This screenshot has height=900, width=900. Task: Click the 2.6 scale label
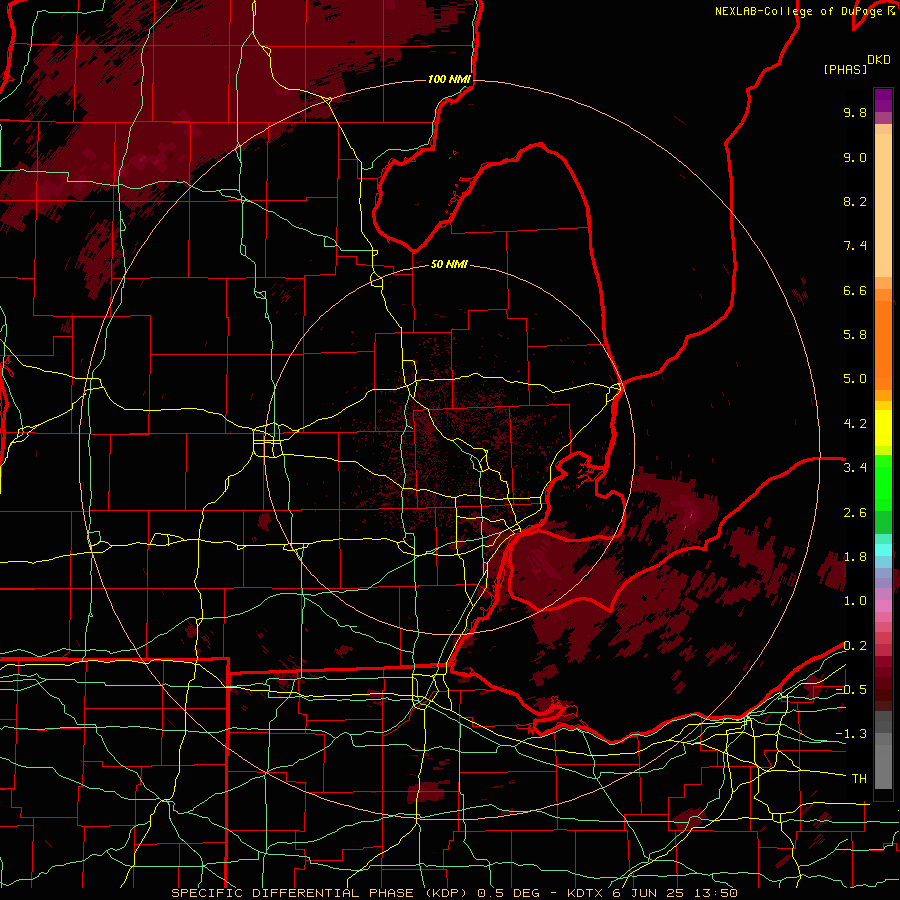click(x=855, y=513)
